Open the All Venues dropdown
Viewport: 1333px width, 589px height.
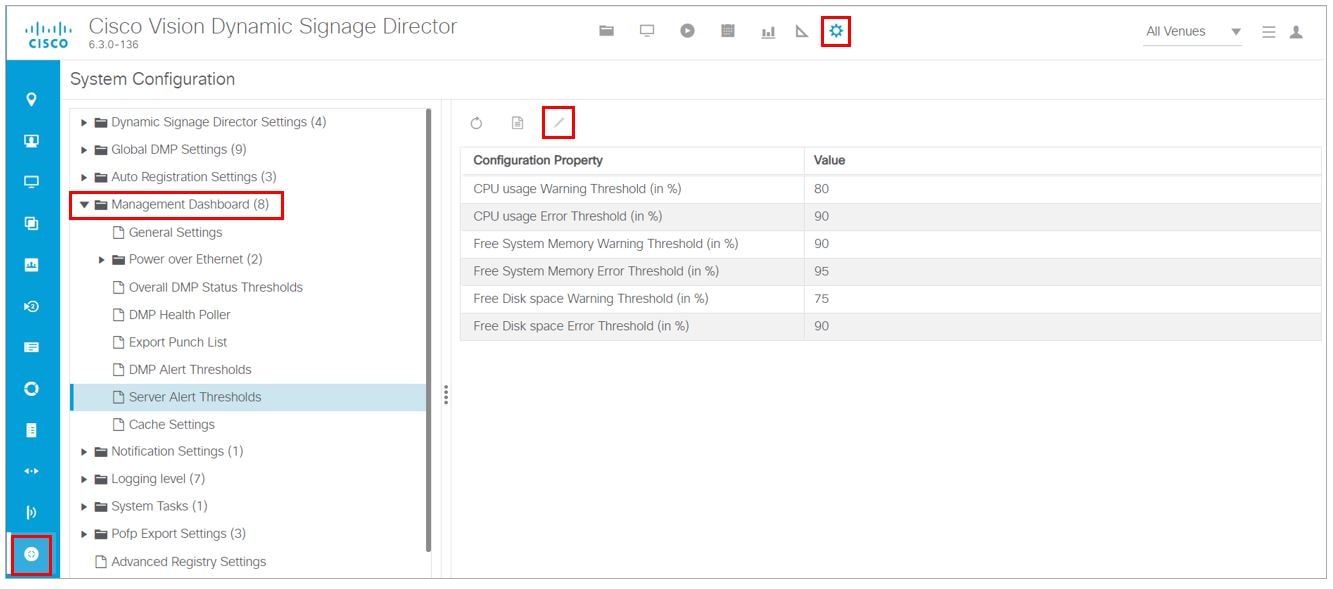click(x=1193, y=32)
